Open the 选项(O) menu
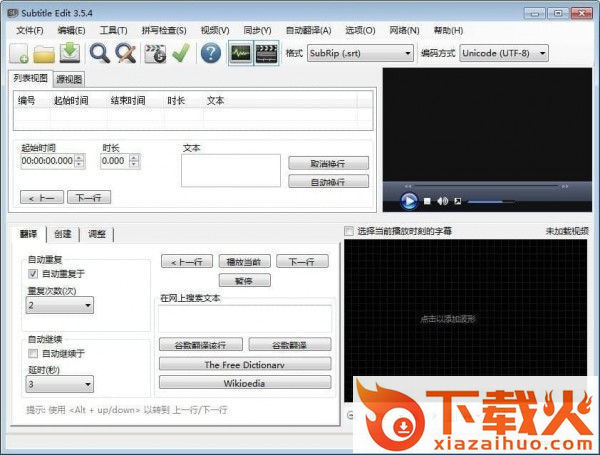This screenshot has height=455, width=600. (360, 31)
